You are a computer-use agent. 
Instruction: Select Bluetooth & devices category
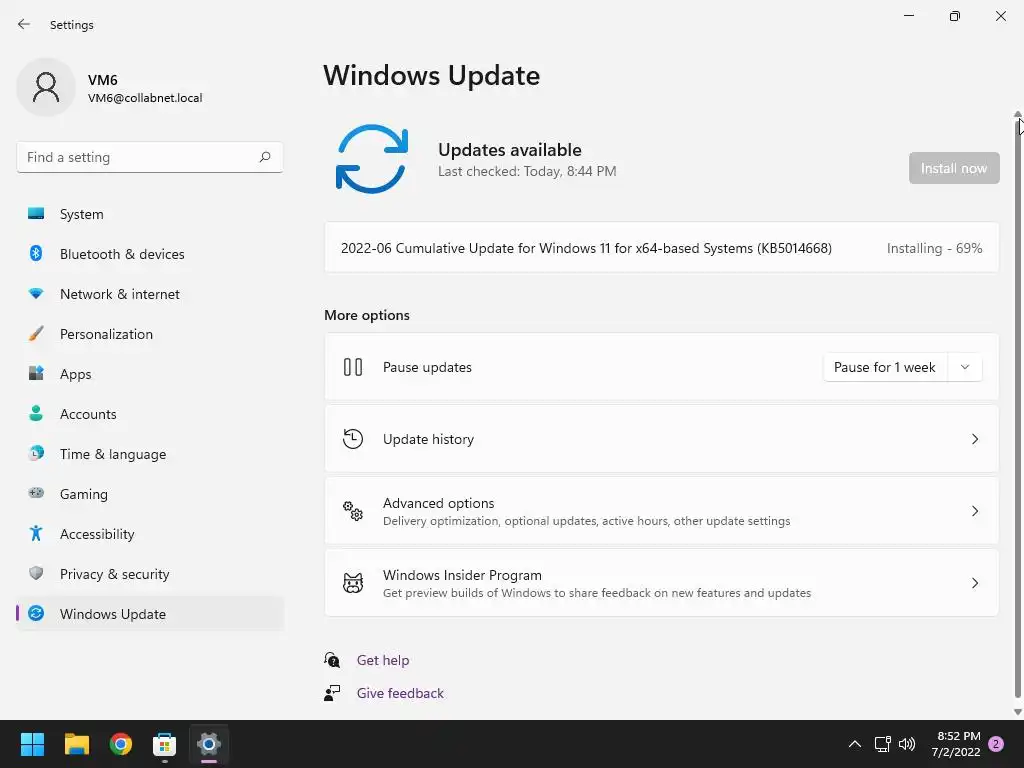pos(150,253)
